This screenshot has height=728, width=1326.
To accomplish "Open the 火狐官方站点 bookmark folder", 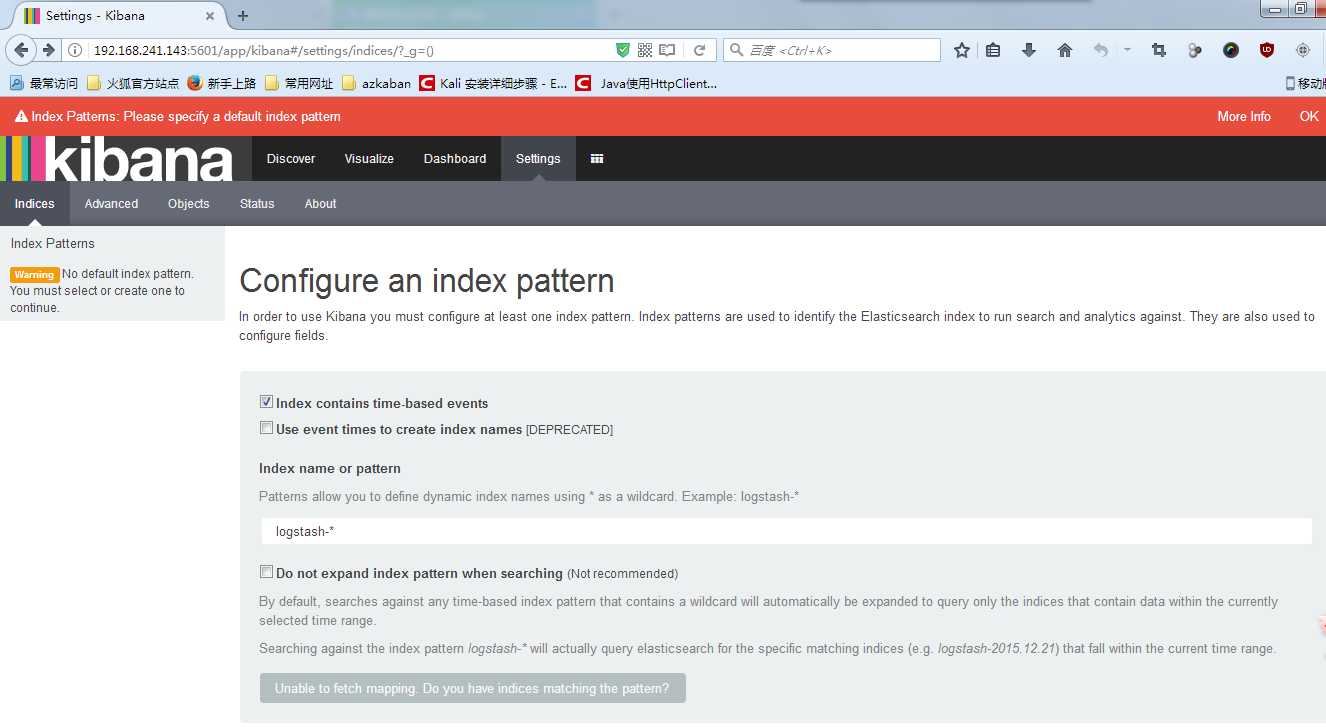I will [x=133, y=83].
